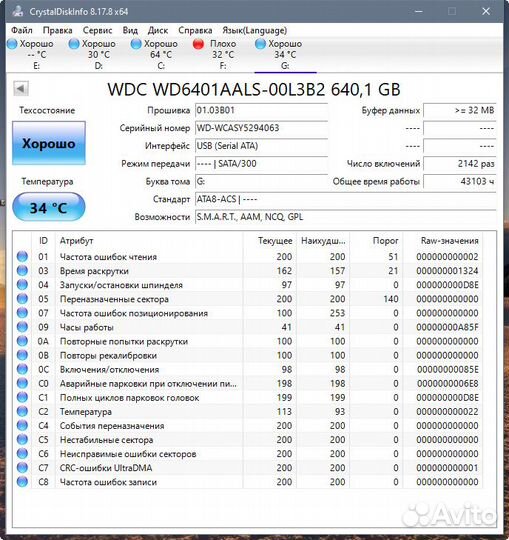Open the Файл menu
Screen dimensions: 509x540
coord(22,30)
